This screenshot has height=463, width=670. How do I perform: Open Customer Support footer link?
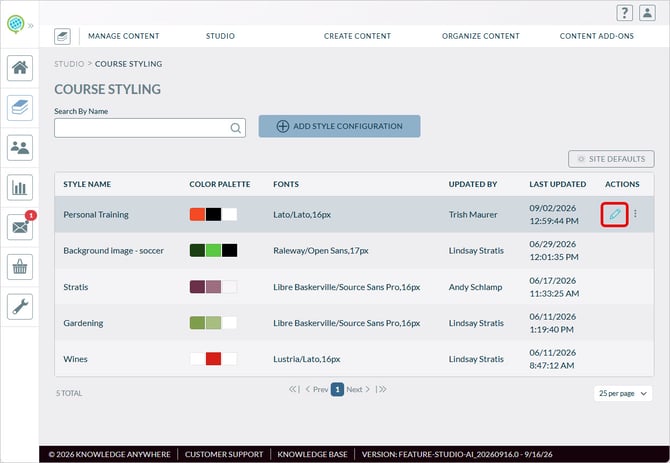click(224, 454)
